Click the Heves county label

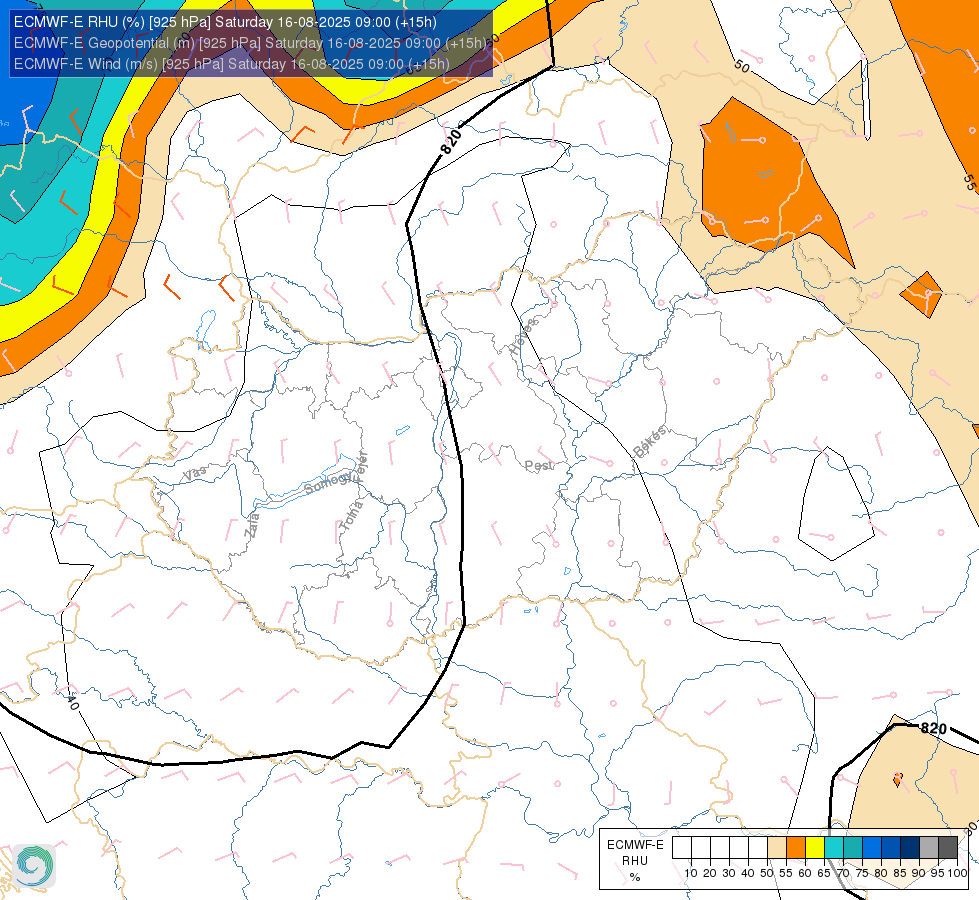pos(523,336)
